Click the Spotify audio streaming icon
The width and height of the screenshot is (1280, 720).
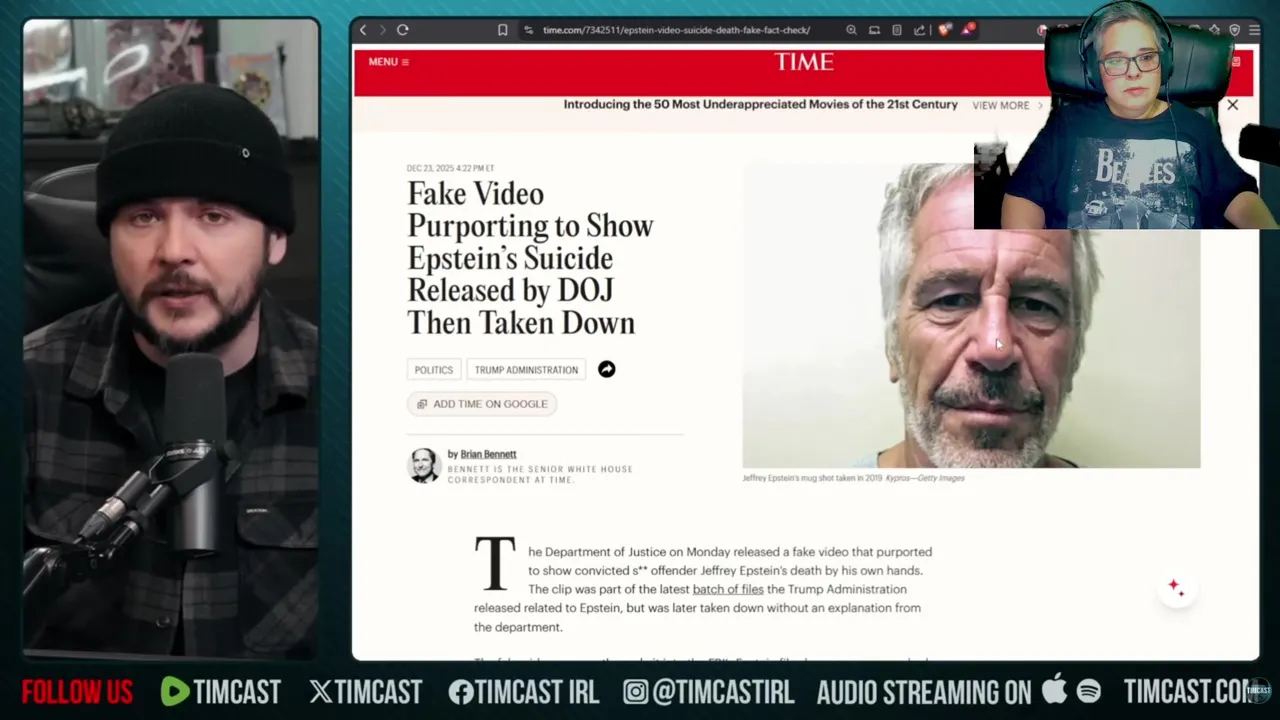click(1089, 692)
